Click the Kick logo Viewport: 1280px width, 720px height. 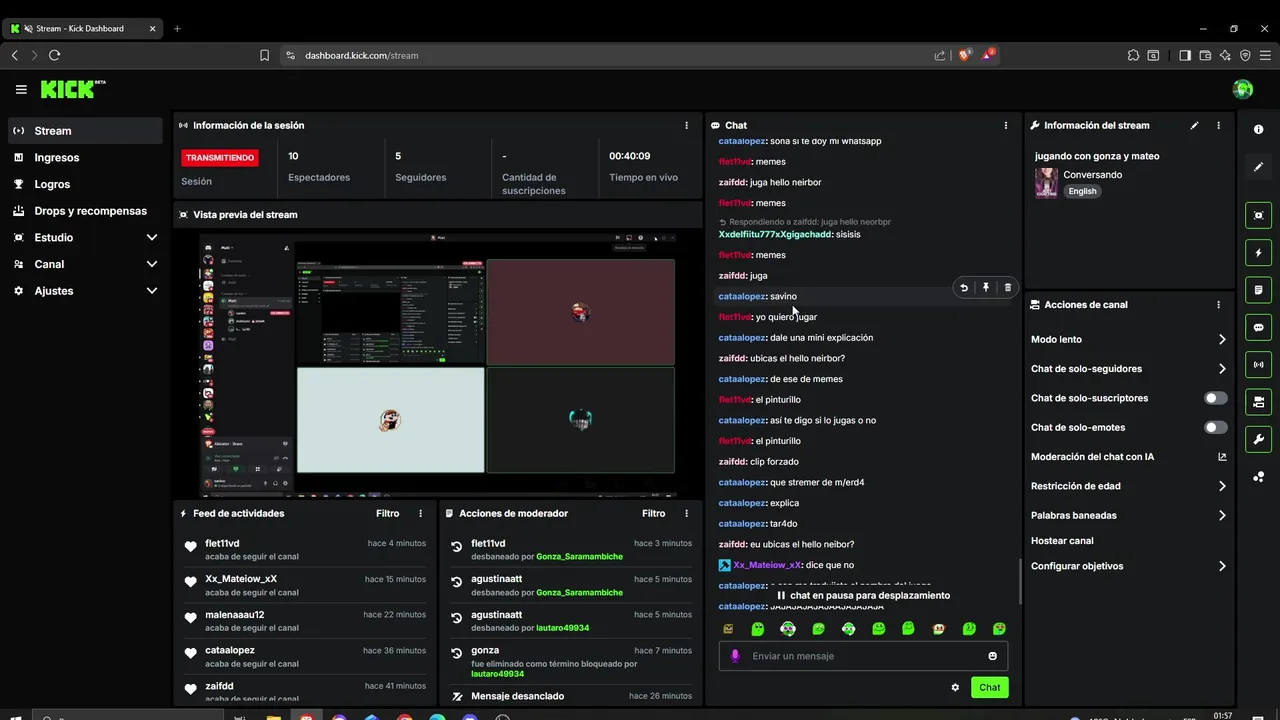tap(72, 89)
